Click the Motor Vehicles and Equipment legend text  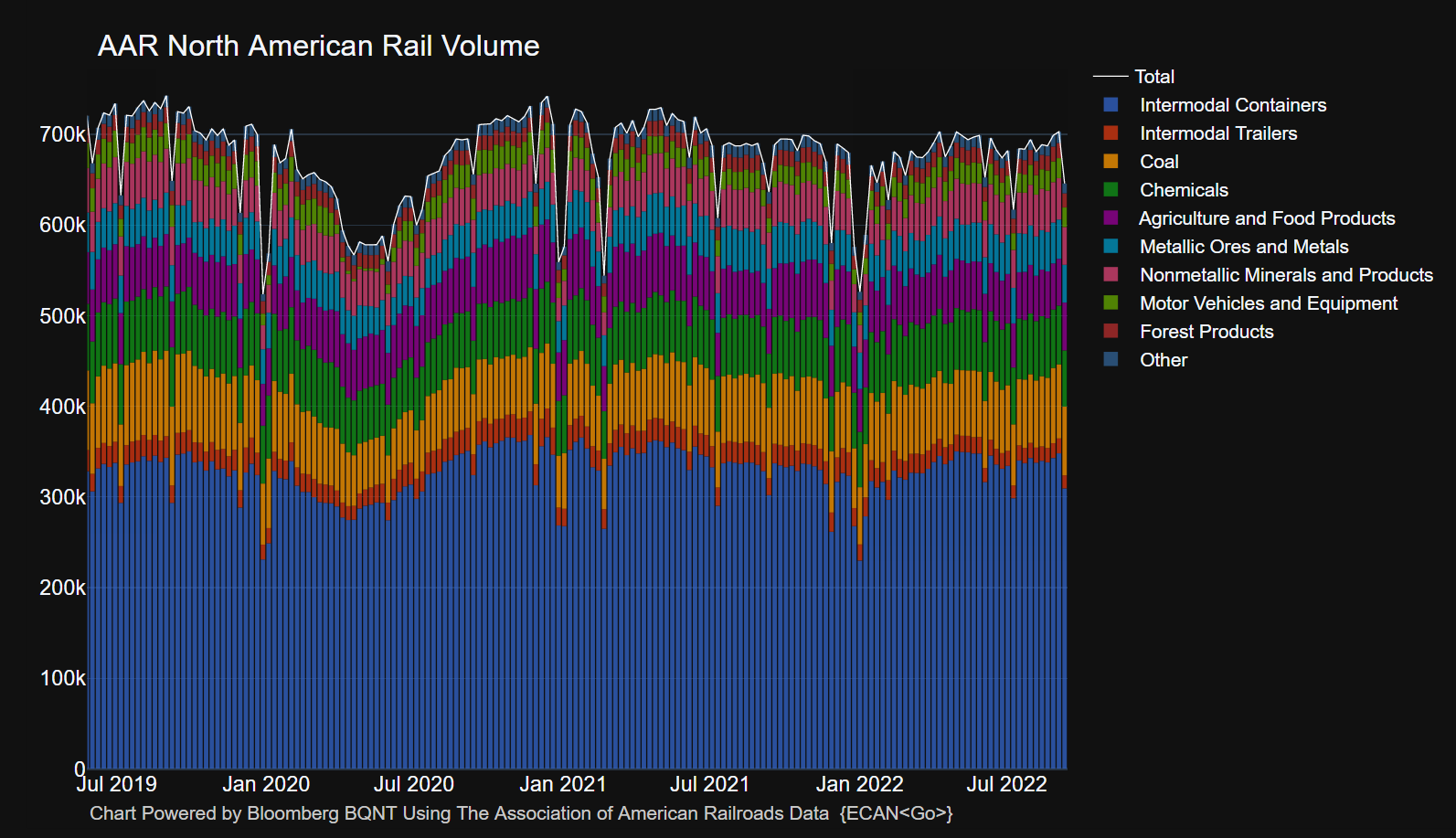1268,303
